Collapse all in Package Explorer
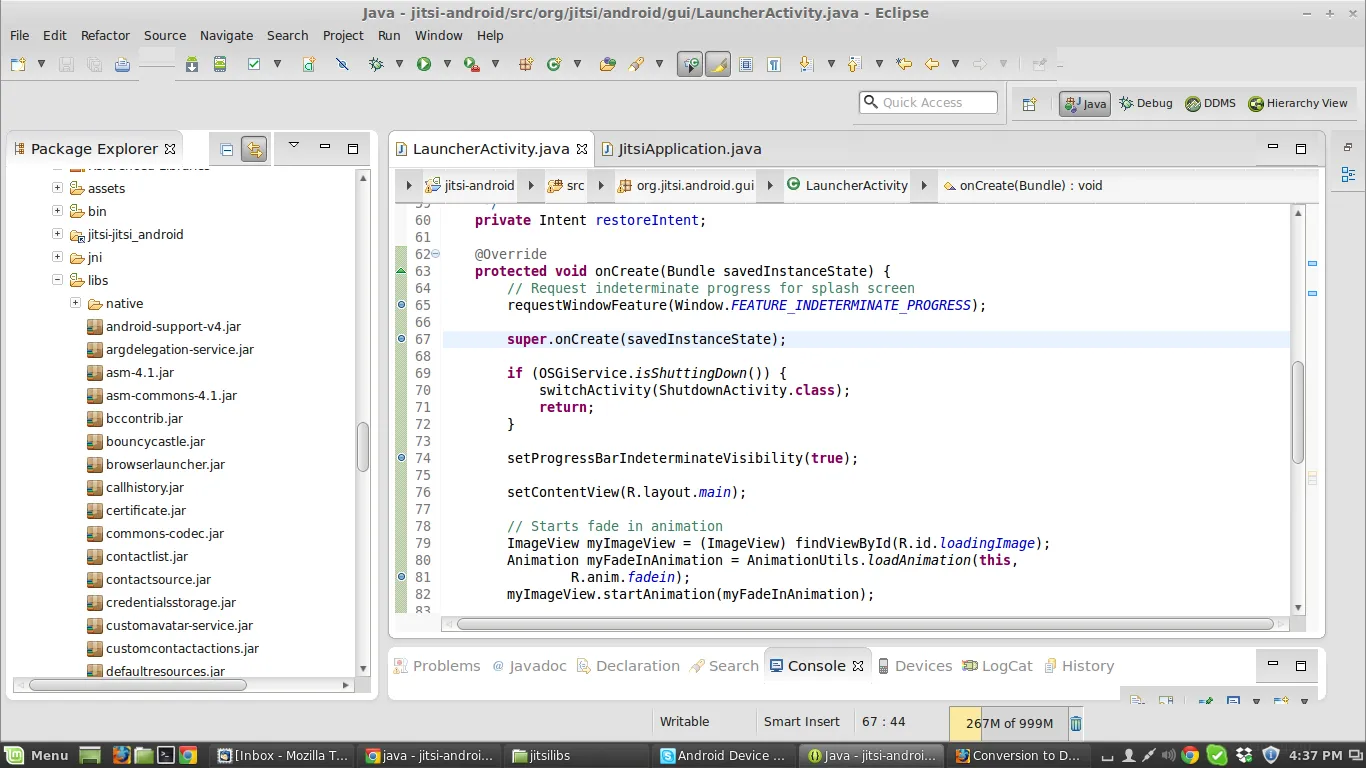The image size is (1366, 768). click(x=227, y=149)
